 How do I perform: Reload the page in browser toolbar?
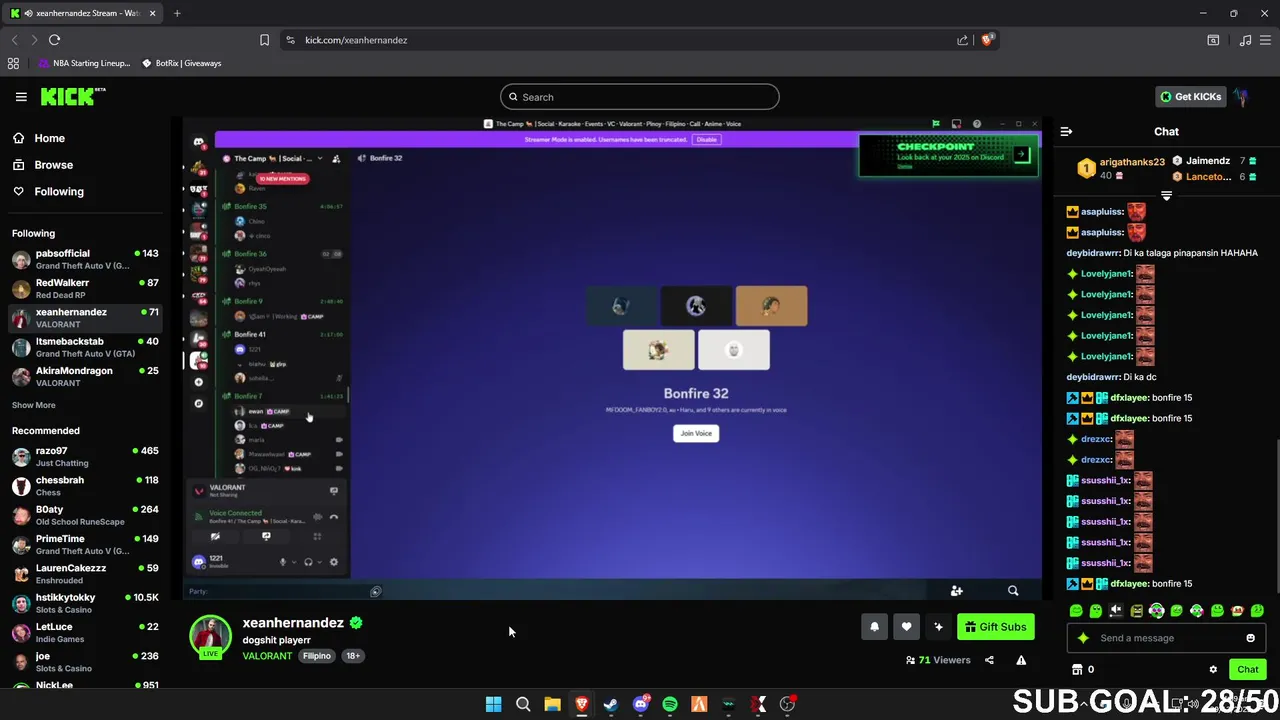[54, 40]
